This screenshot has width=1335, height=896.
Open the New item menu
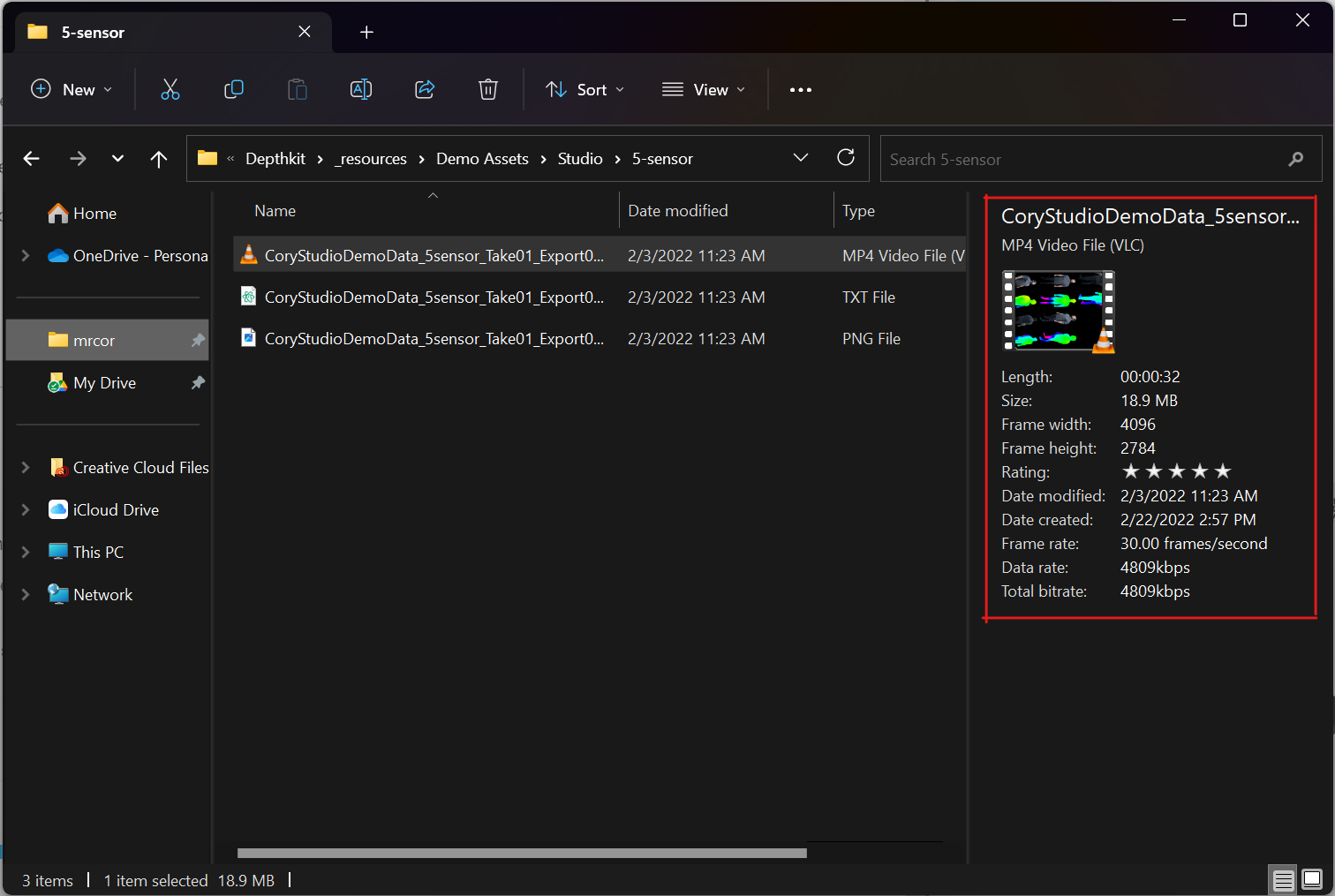(72, 90)
